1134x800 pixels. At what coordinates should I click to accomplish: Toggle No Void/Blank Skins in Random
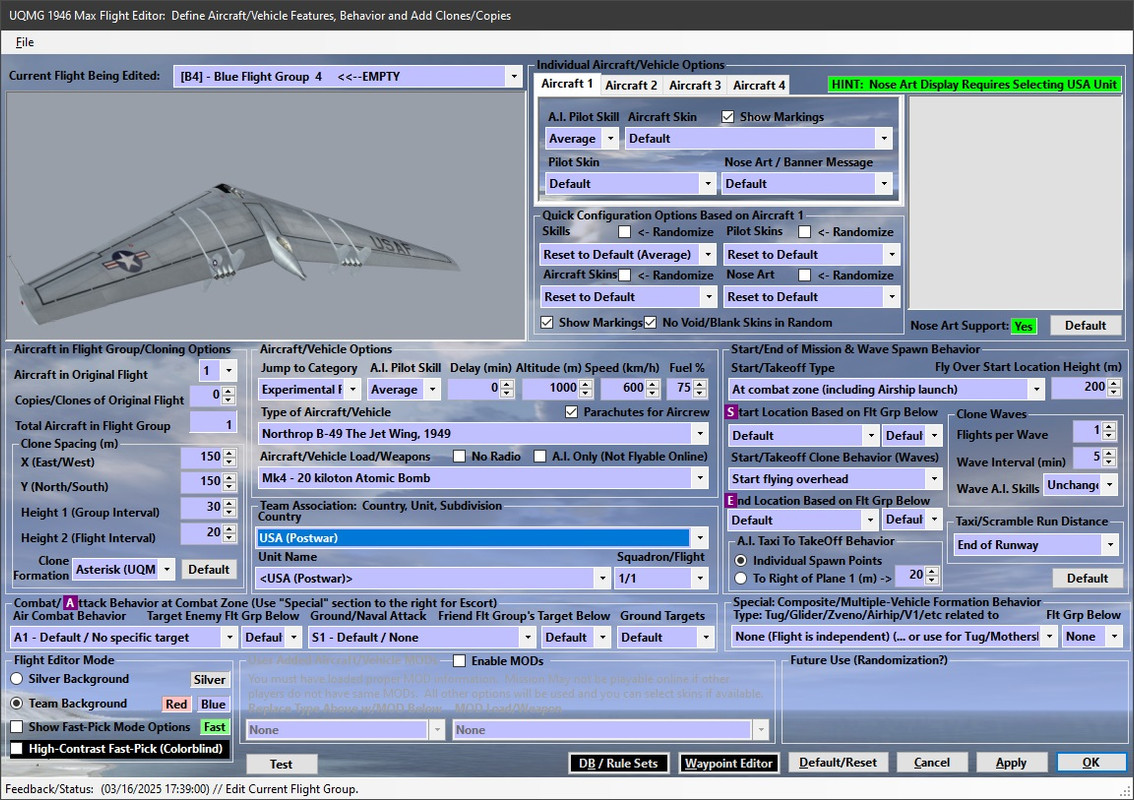point(650,323)
